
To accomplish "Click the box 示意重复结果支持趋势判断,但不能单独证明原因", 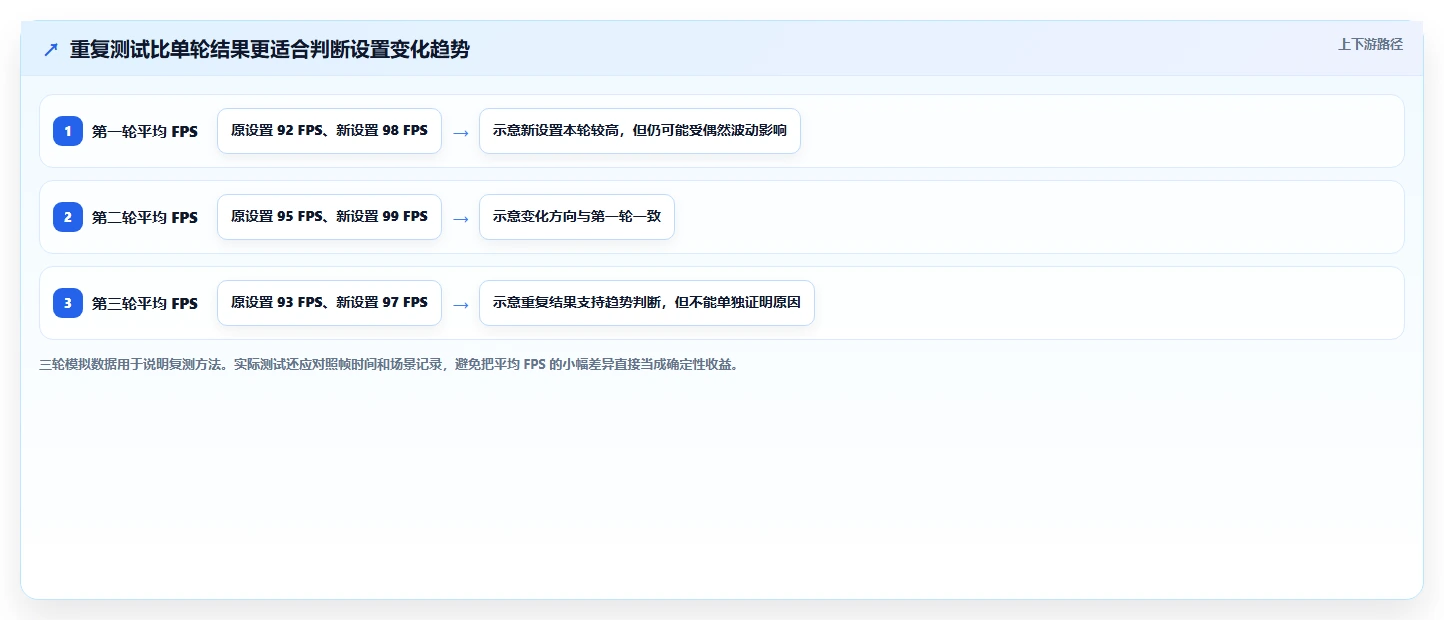I will pos(647,303).
